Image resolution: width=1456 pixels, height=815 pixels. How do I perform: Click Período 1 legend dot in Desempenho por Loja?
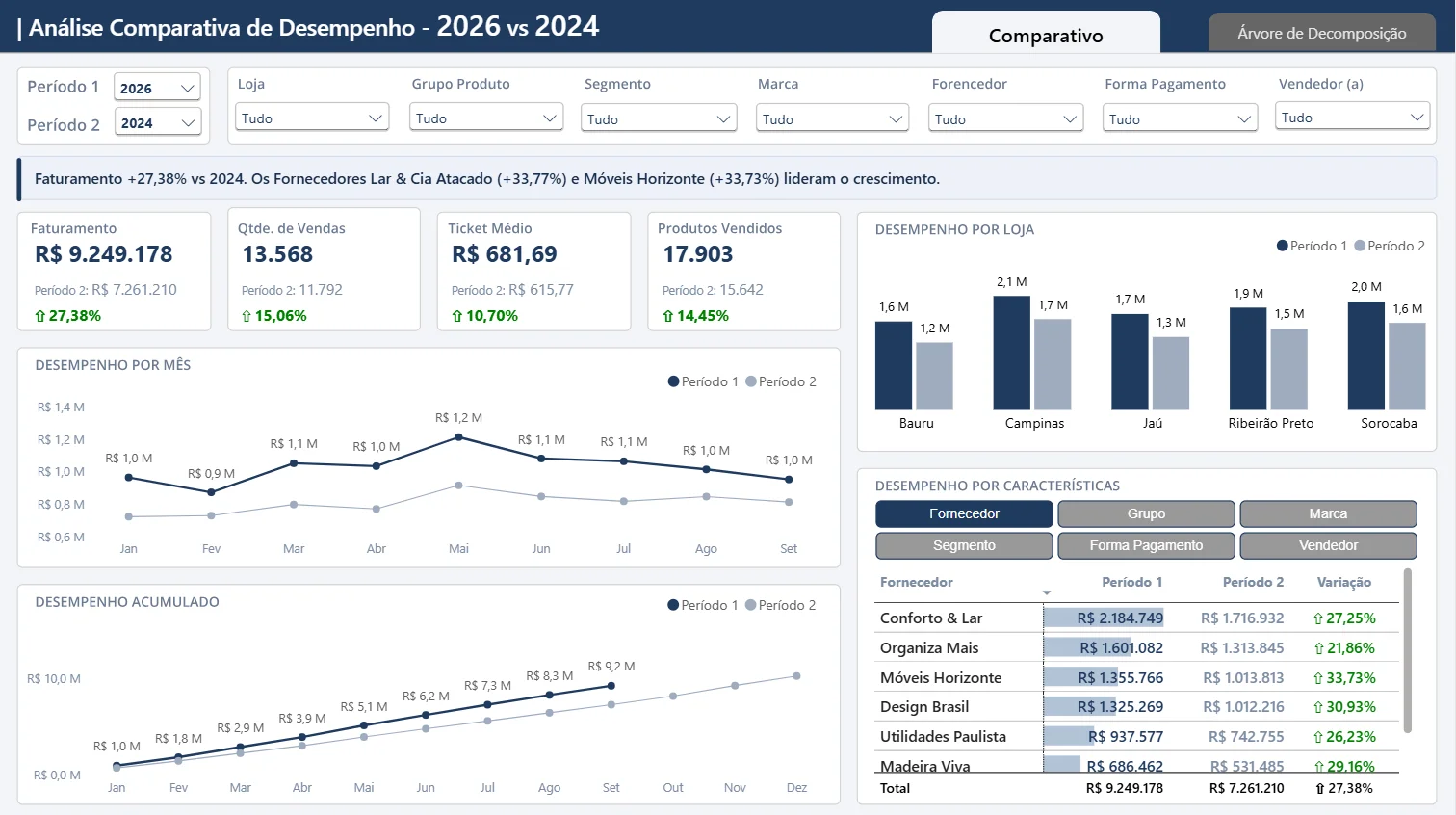click(x=1283, y=246)
